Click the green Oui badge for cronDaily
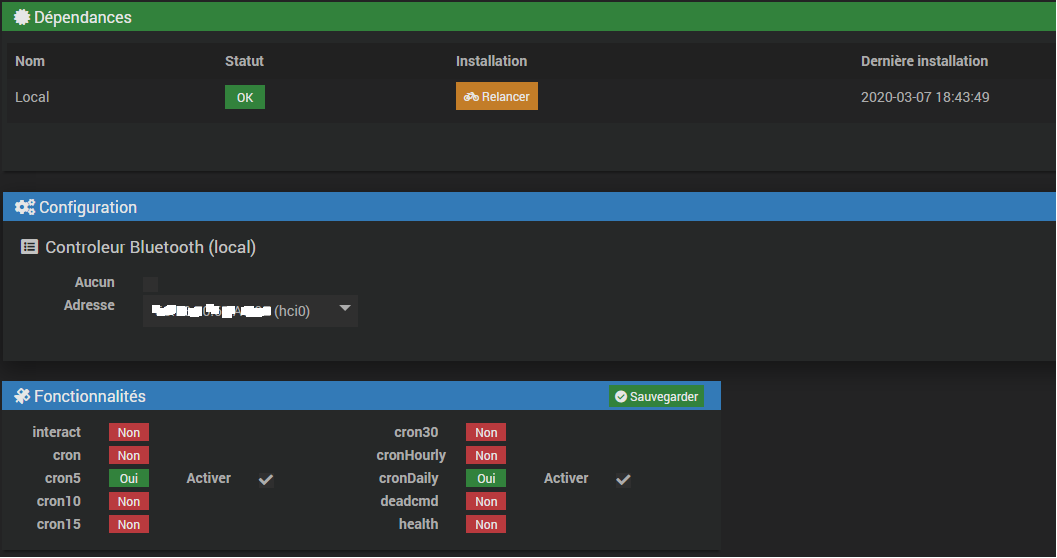This screenshot has width=1057, height=558. point(486,479)
